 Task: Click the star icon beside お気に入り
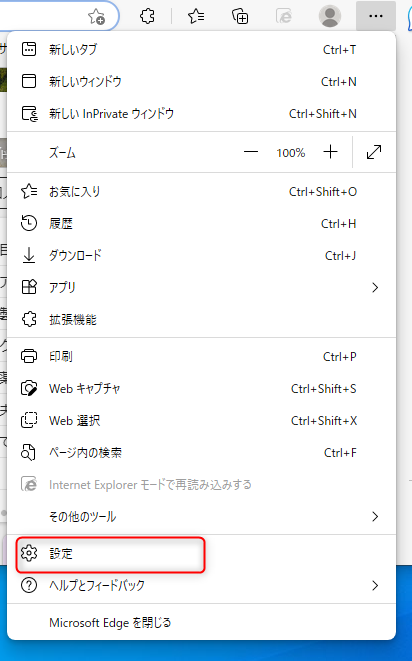point(29,191)
